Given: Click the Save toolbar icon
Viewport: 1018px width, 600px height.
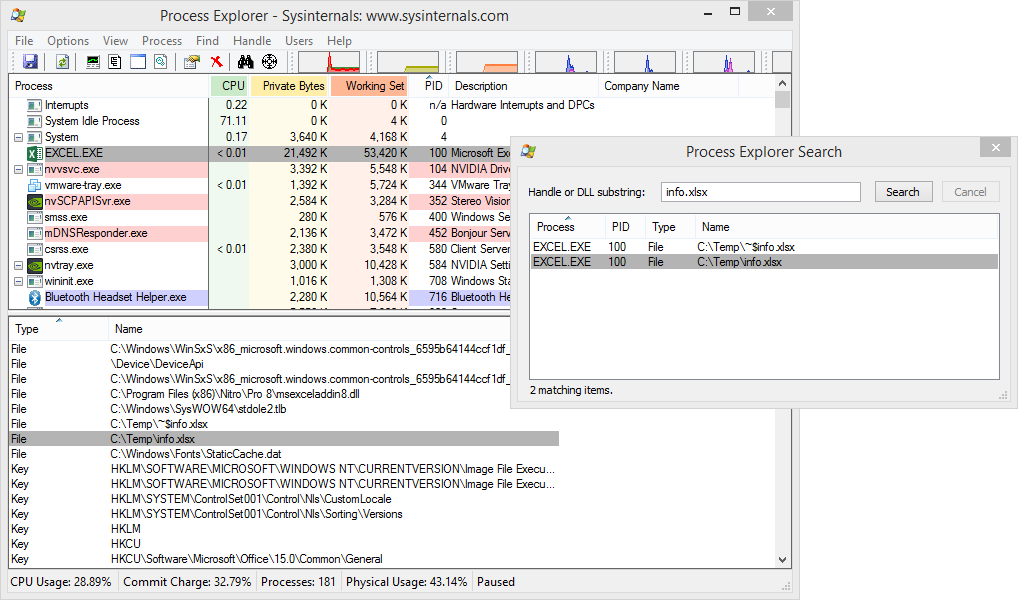Looking at the screenshot, I should tap(31, 62).
